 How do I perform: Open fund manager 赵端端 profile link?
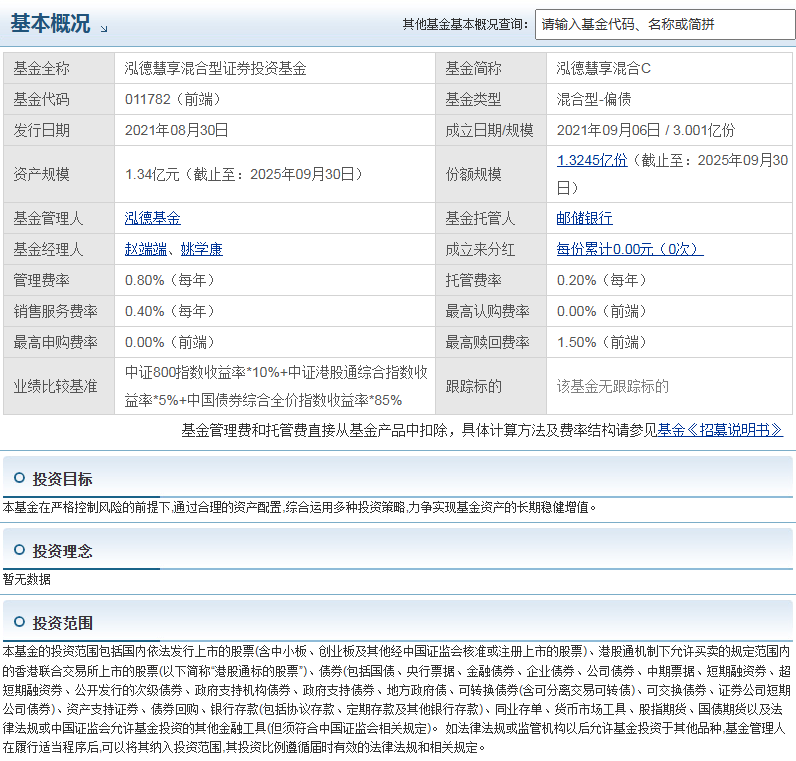(146, 249)
